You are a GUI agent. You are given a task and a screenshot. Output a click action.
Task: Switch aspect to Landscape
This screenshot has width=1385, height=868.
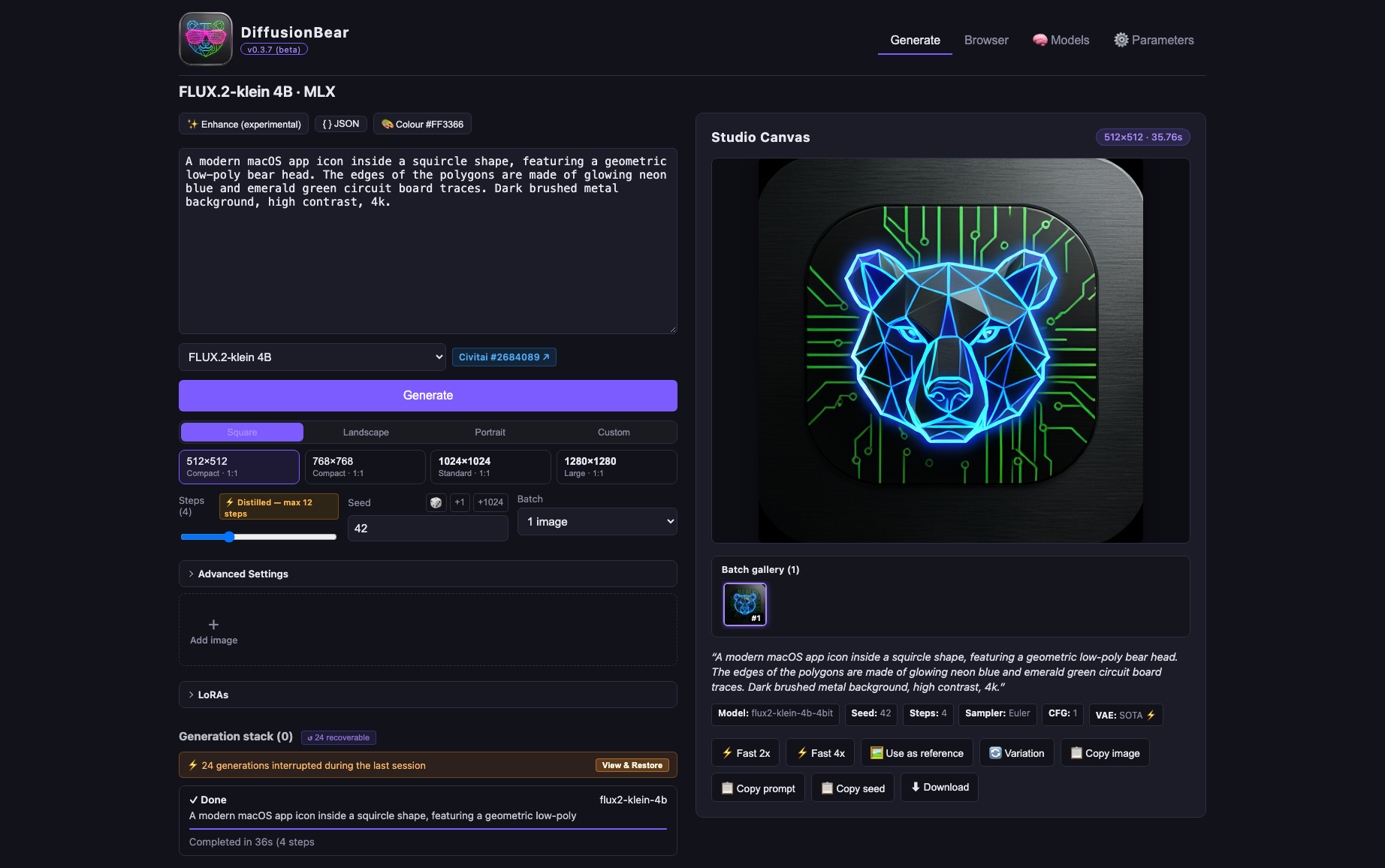pyautogui.click(x=366, y=432)
